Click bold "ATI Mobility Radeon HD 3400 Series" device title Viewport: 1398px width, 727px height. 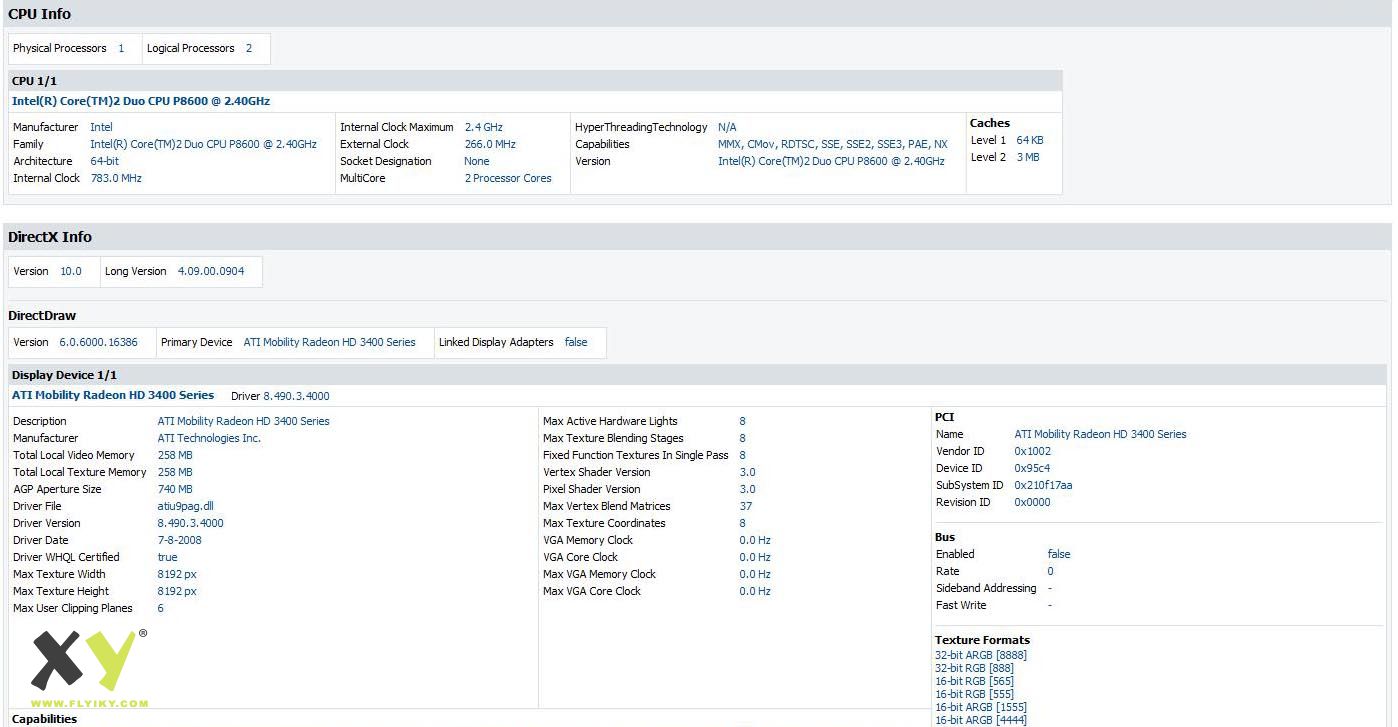tap(113, 395)
